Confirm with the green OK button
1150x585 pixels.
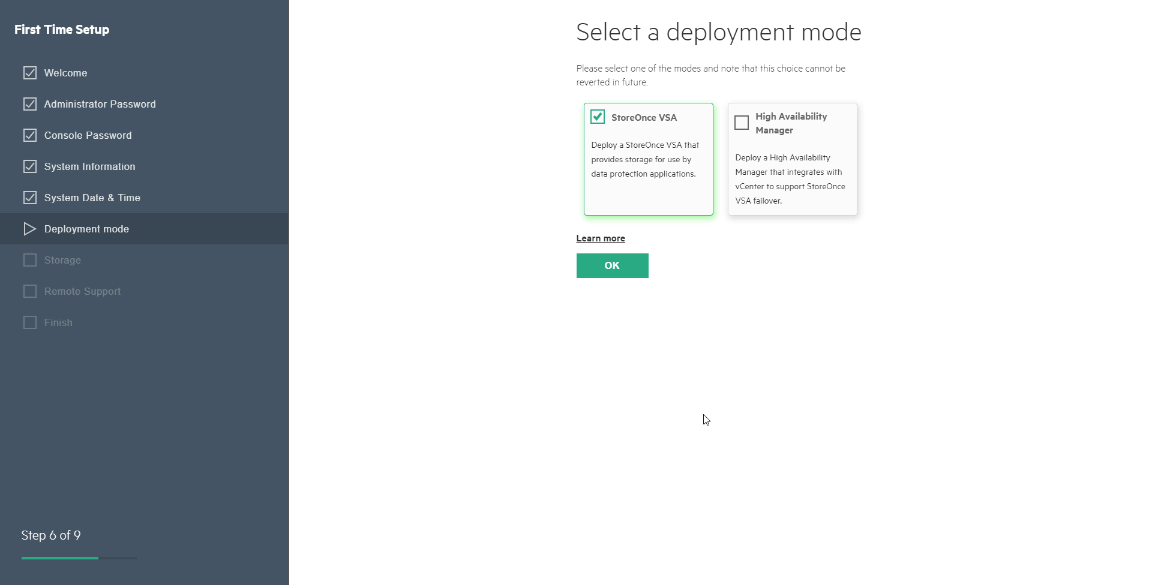tap(612, 265)
